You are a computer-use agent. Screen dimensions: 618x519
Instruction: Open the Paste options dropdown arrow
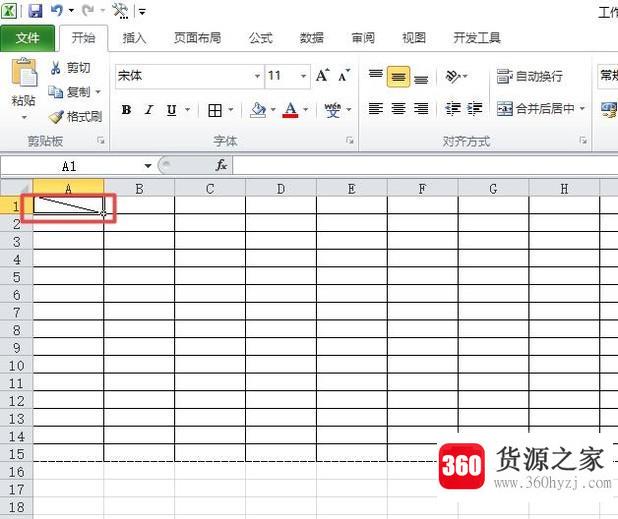pyautogui.click(x=24, y=117)
